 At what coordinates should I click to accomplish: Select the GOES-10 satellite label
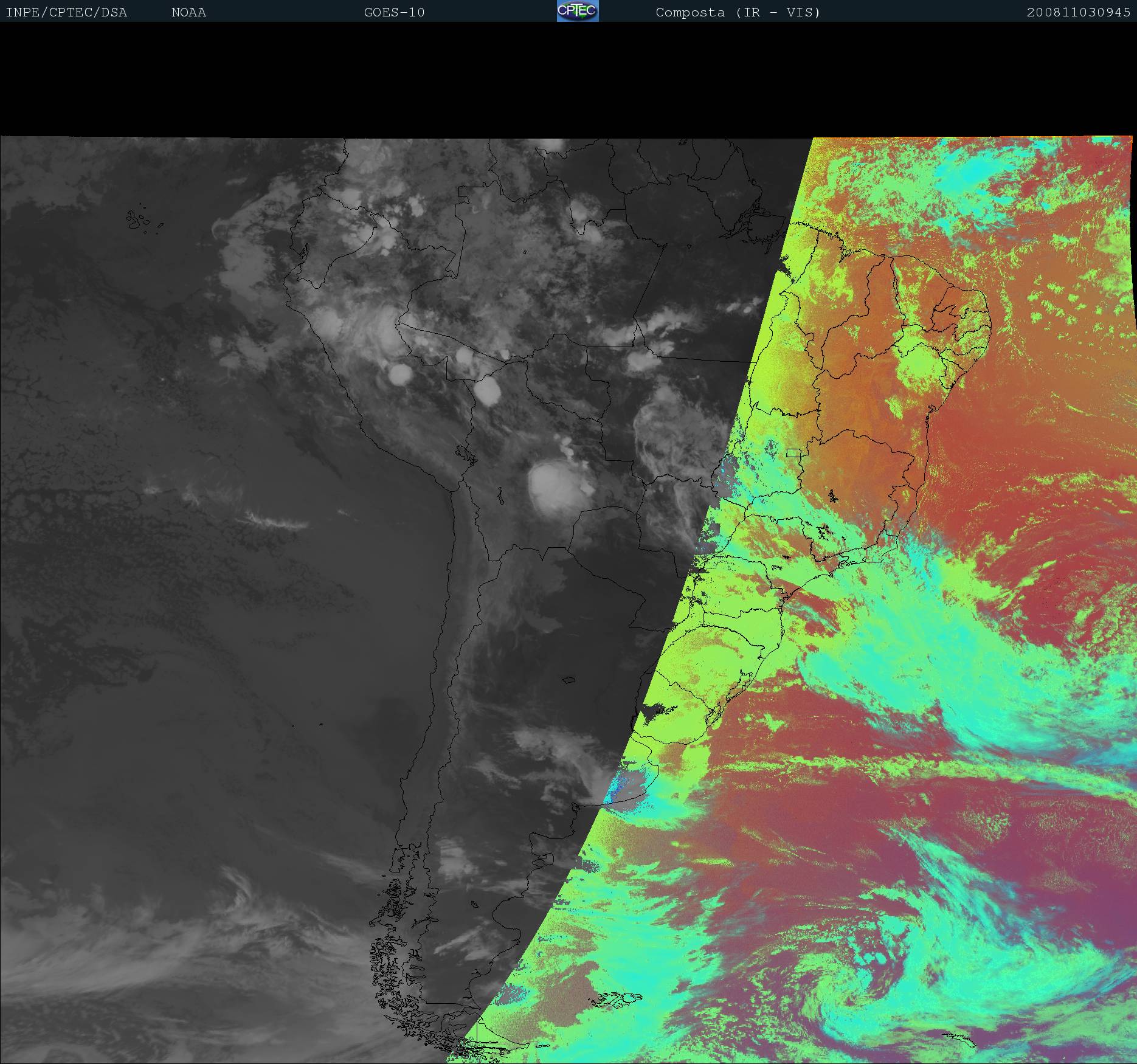click(394, 12)
